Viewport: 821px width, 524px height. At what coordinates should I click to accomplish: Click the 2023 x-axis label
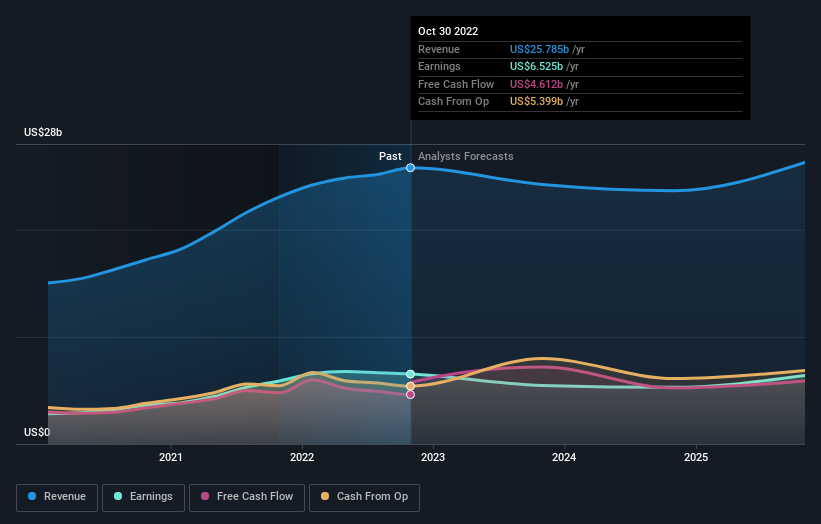pyautogui.click(x=433, y=457)
